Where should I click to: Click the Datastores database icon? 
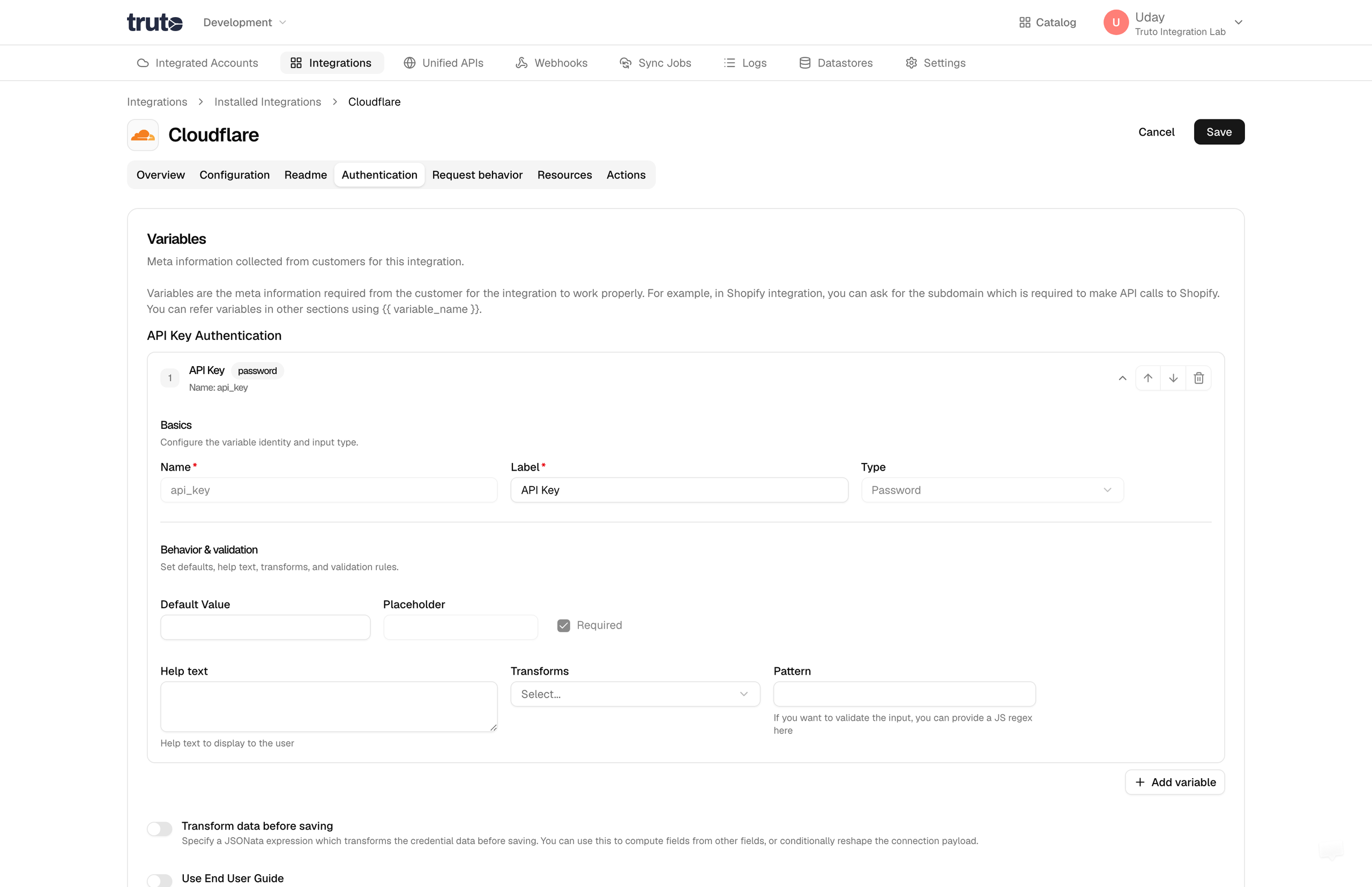click(x=804, y=63)
